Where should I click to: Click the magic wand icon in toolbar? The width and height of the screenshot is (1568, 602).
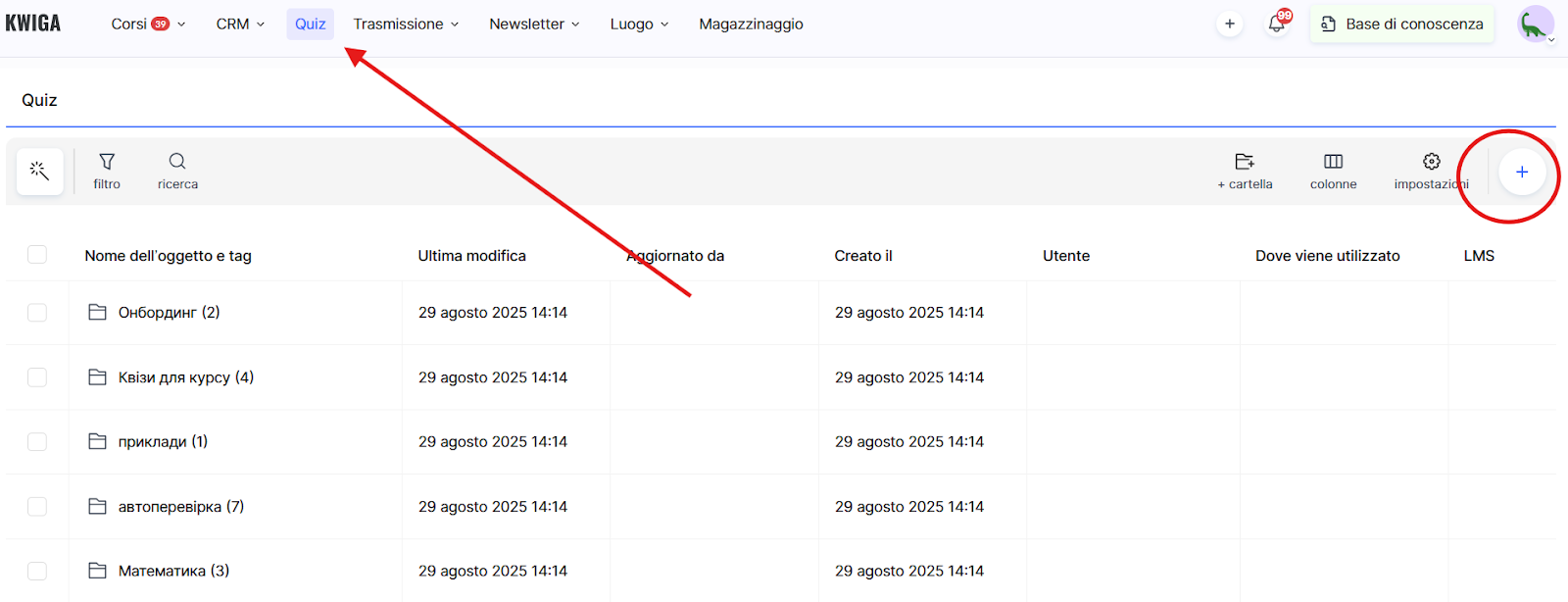pos(39,172)
